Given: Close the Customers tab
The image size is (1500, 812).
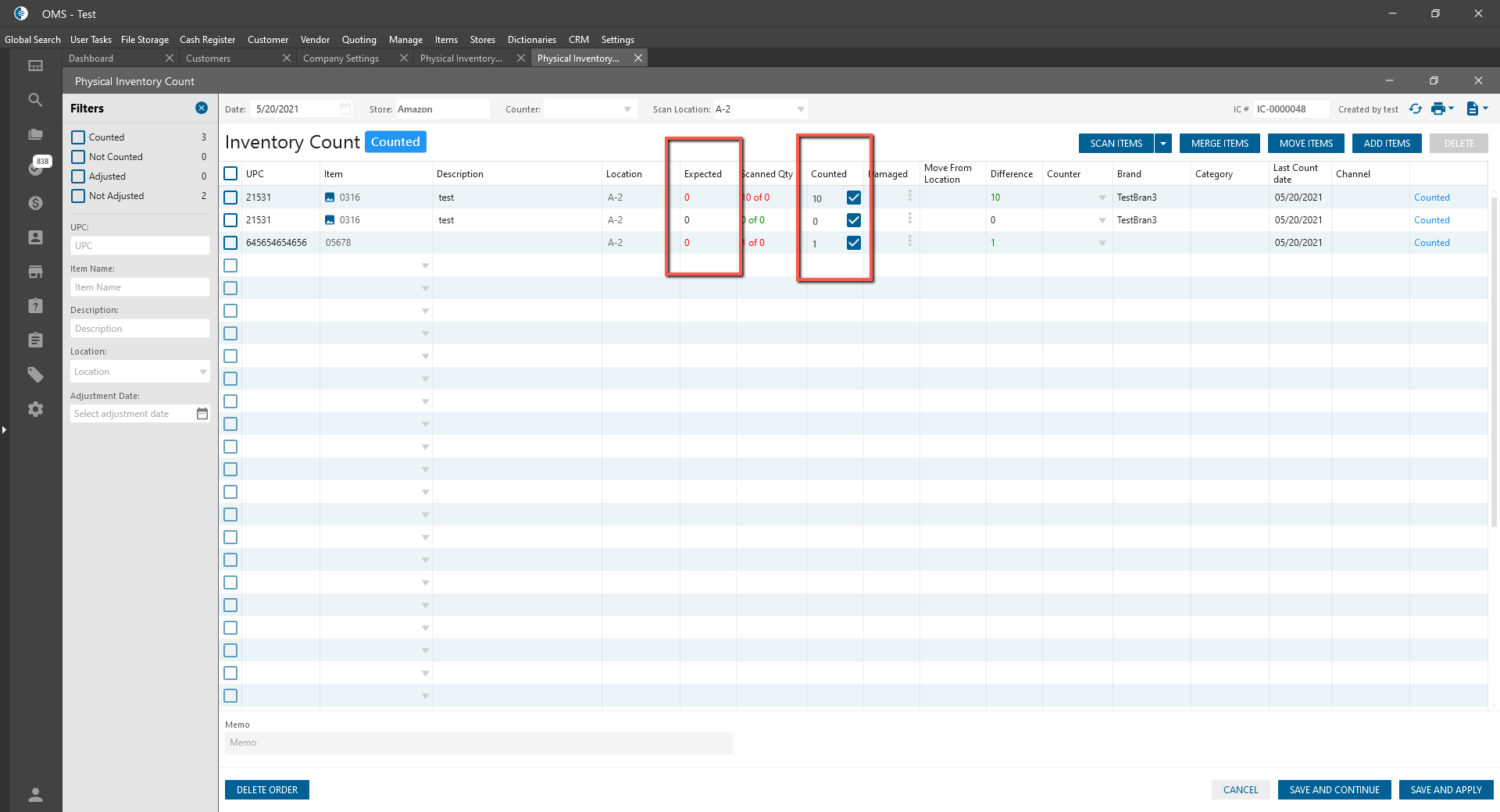Looking at the screenshot, I should (286, 58).
